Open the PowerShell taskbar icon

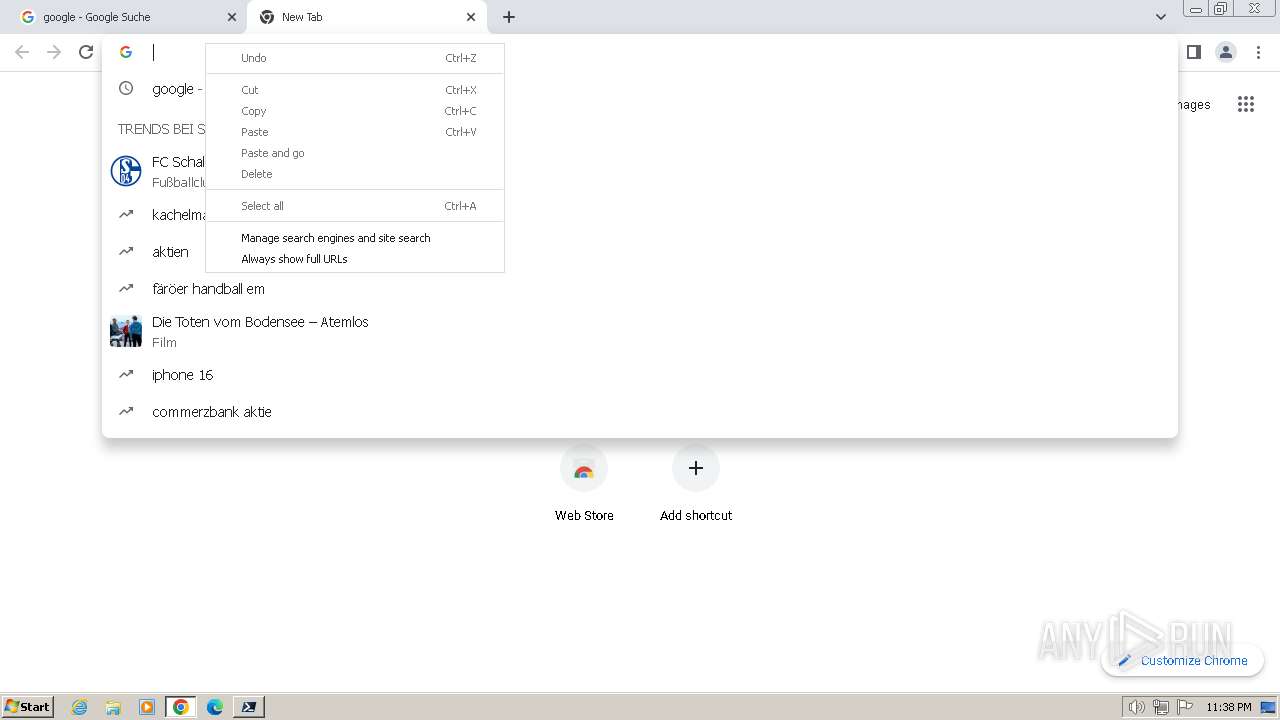(248, 707)
